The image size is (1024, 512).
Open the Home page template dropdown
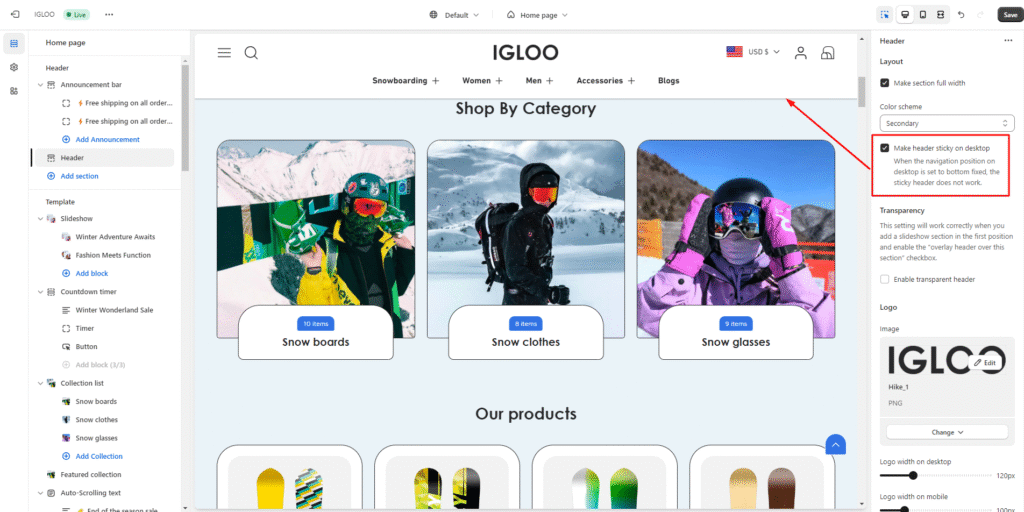coord(537,14)
